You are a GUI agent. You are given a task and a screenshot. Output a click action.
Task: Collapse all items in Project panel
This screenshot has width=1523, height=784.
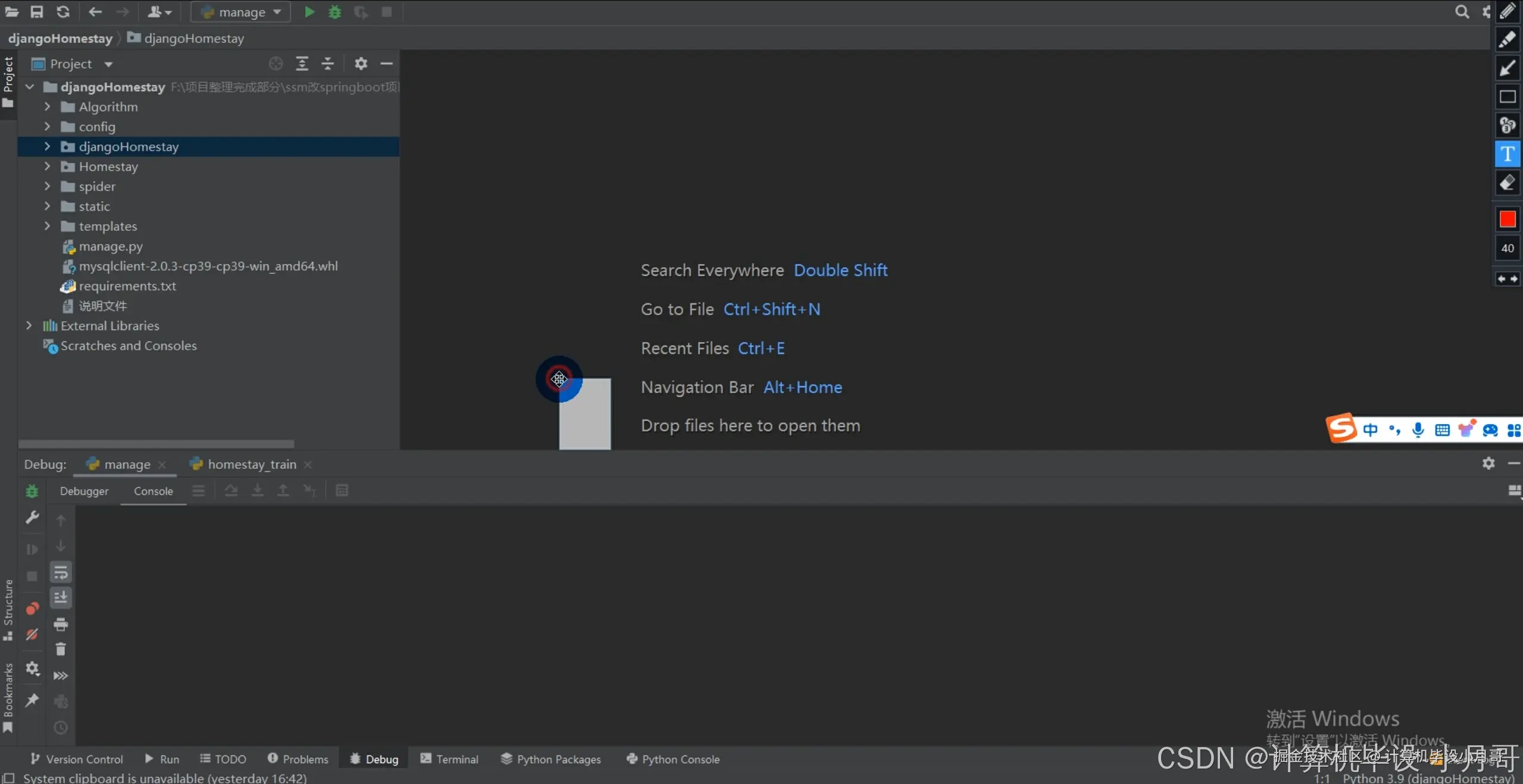328,64
